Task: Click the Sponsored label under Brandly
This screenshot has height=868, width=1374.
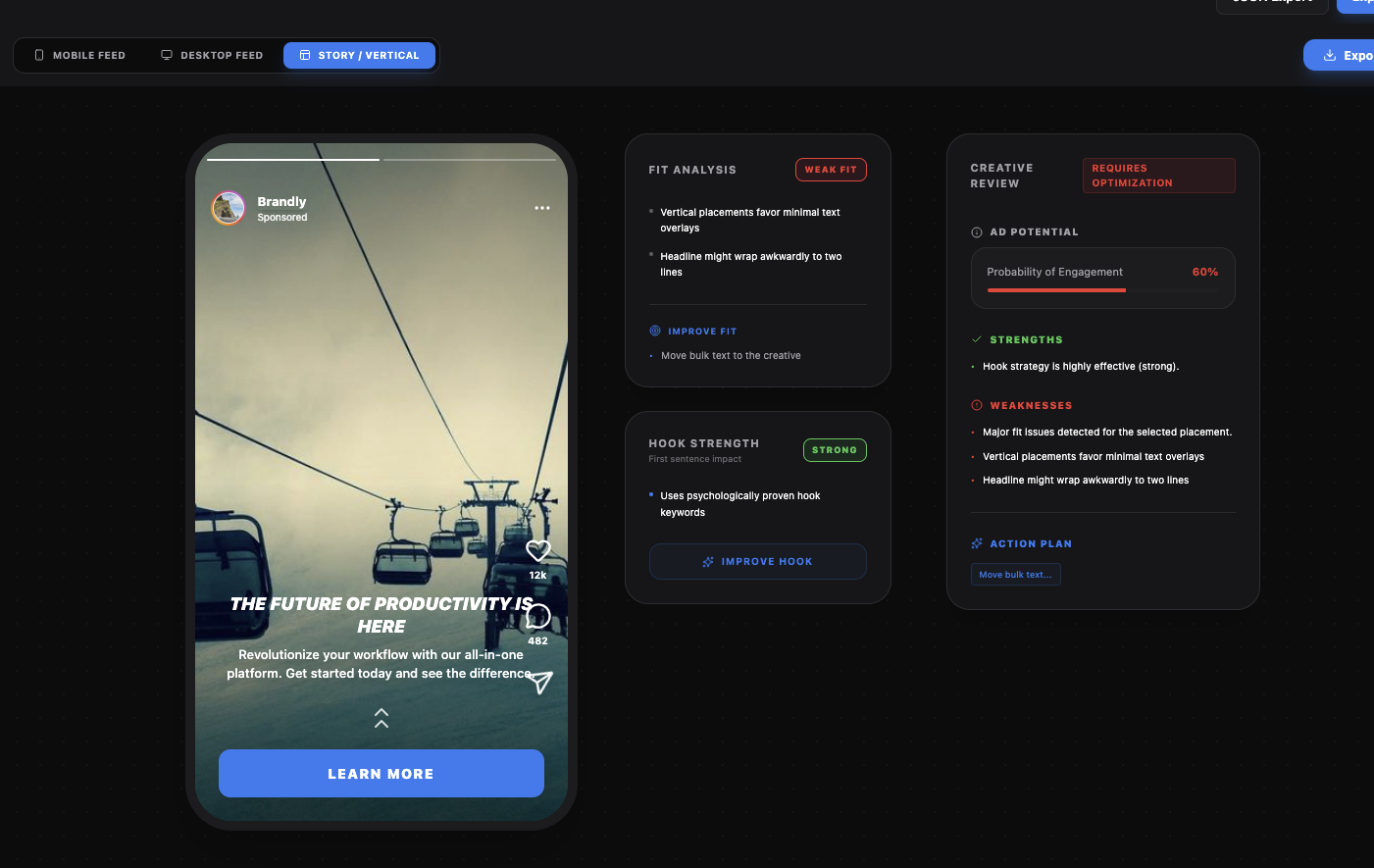Action: click(282, 218)
